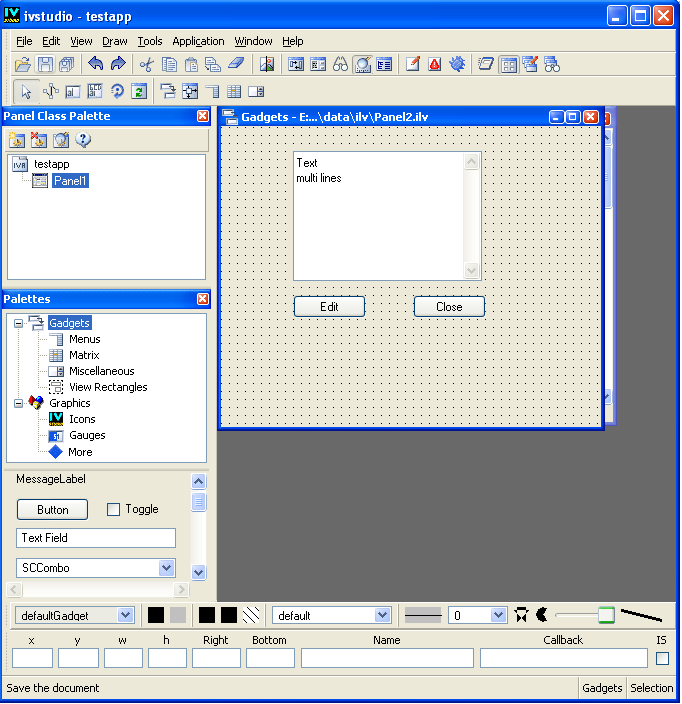Tick the Toggle checkbox in palette
Image resolution: width=682 pixels, height=704 pixels.
(x=113, y=510)
